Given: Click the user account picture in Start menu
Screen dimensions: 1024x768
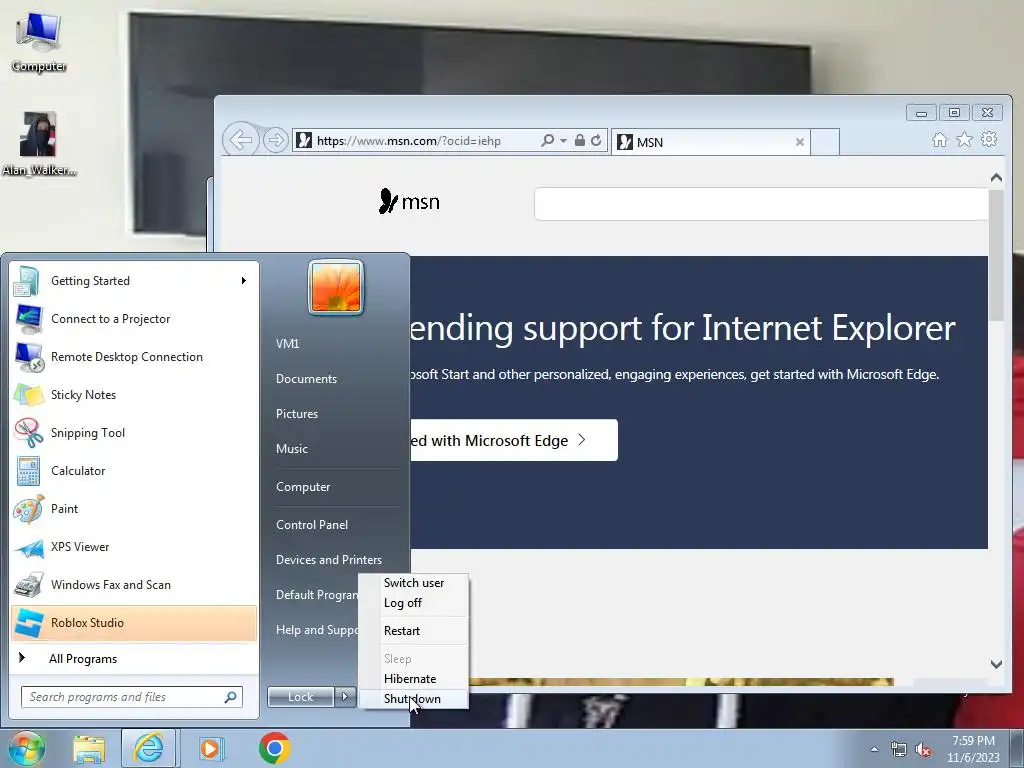Looking at the screenshot, I should 336,287.
